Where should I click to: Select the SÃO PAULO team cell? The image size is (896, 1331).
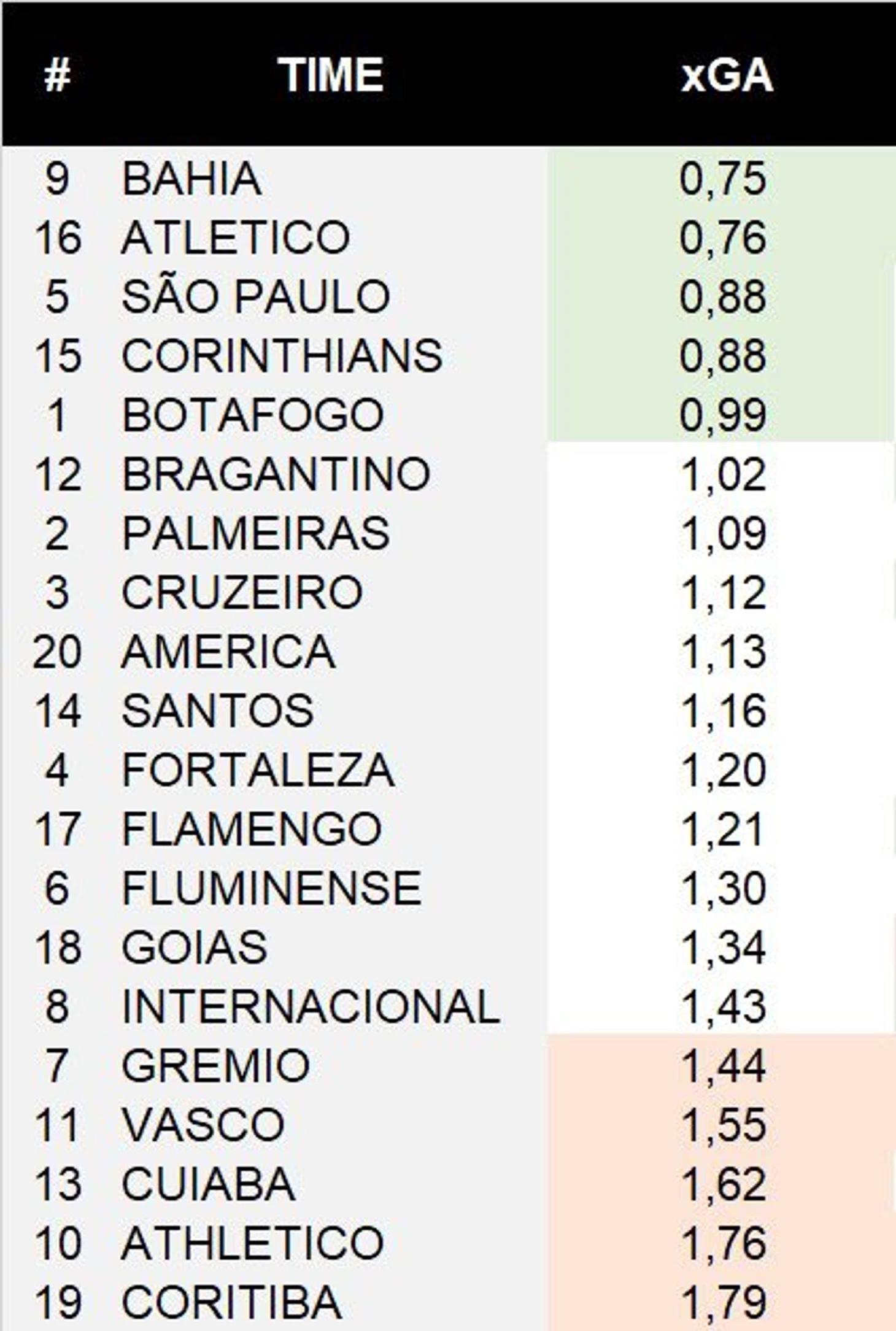[x=256, y=296]
